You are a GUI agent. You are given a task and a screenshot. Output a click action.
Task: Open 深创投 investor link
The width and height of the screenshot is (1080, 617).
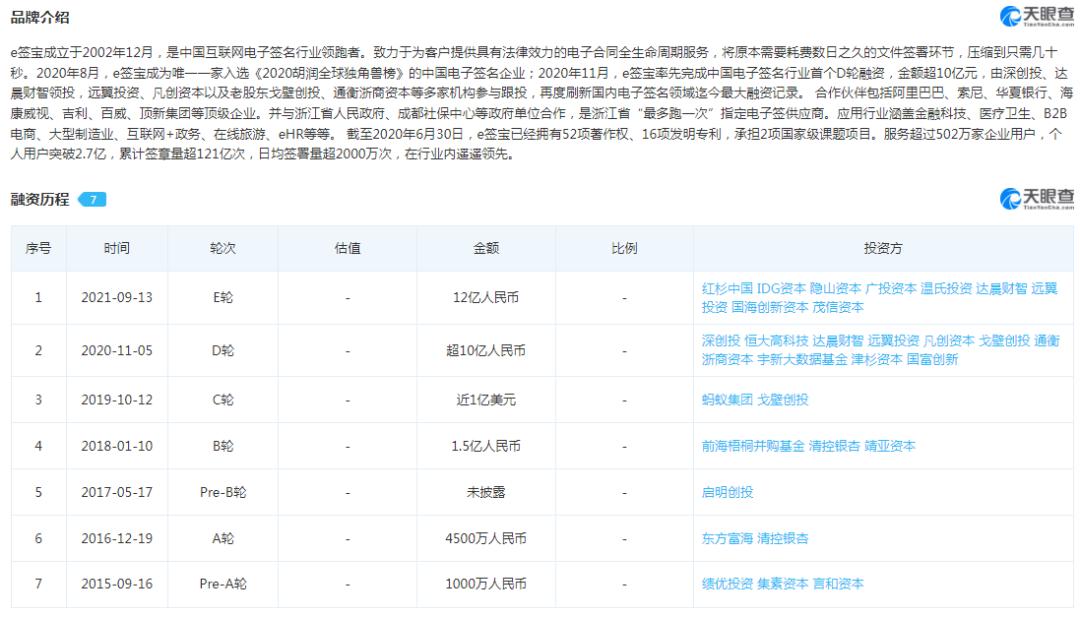point(721,341)
